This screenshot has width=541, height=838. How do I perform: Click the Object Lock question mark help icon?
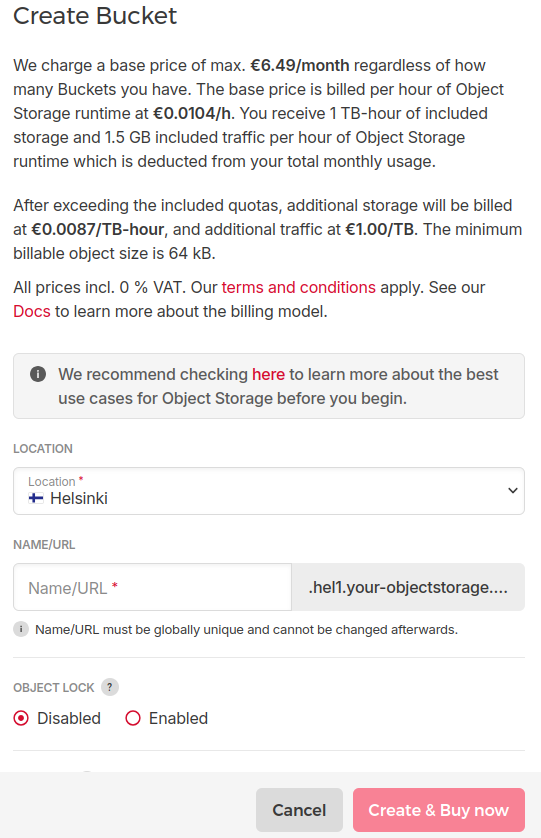coord(110,687)
